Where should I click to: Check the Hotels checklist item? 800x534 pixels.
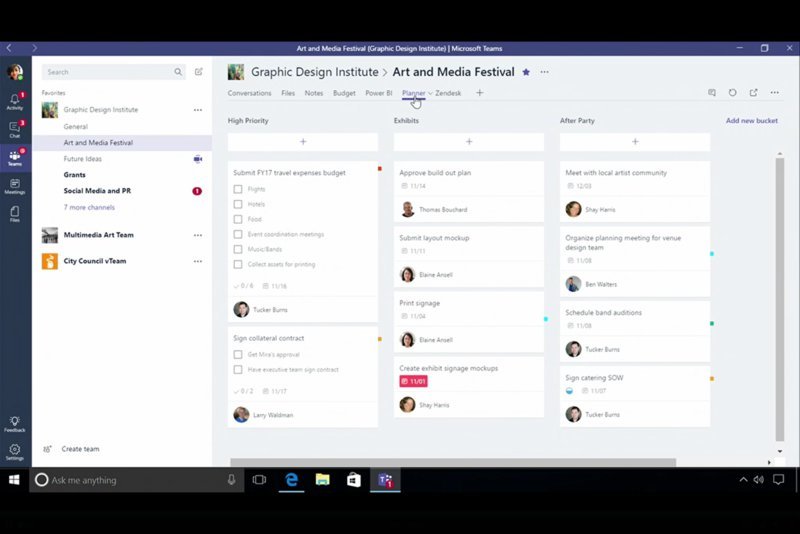pos(238,204)
